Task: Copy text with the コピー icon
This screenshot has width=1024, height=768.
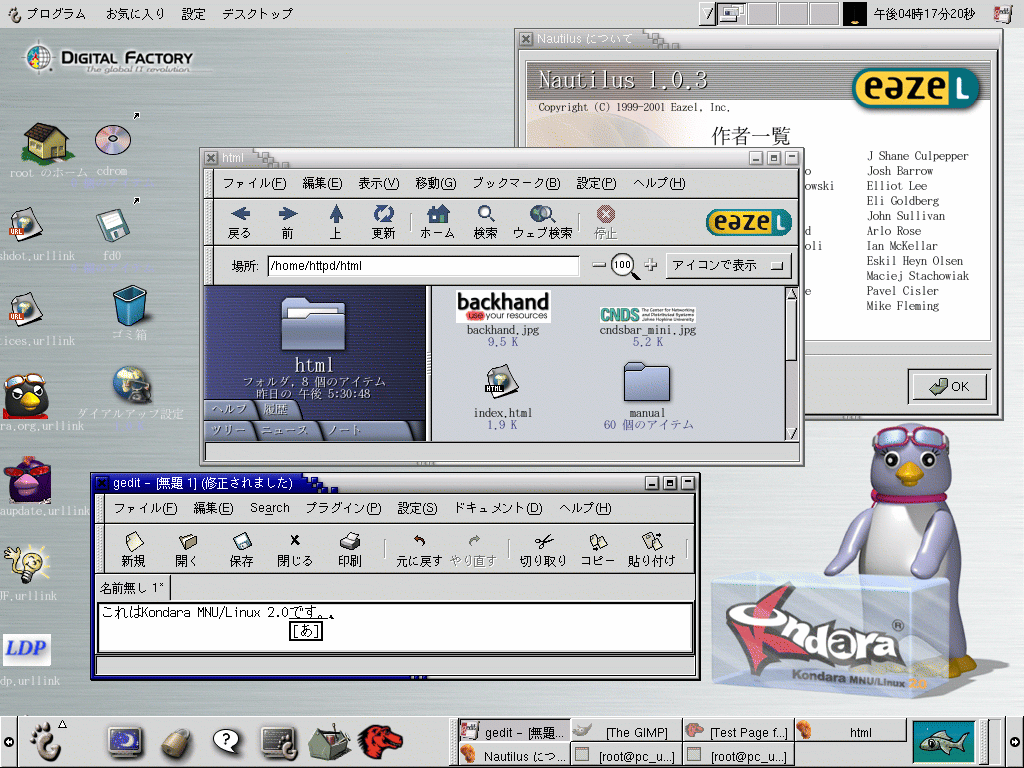Action: 598,549
